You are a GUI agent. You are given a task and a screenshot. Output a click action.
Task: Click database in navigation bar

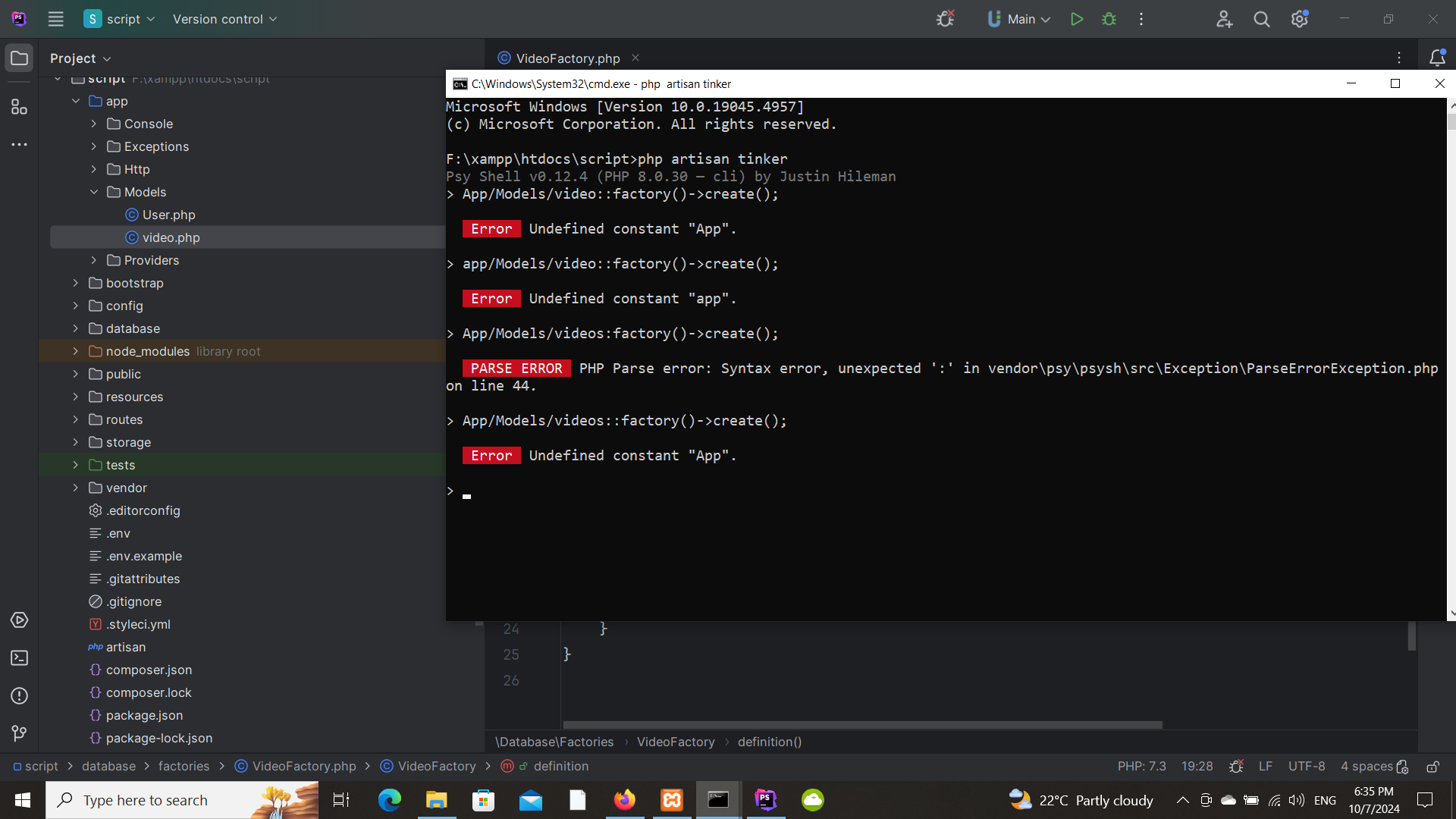pos(108,766)
